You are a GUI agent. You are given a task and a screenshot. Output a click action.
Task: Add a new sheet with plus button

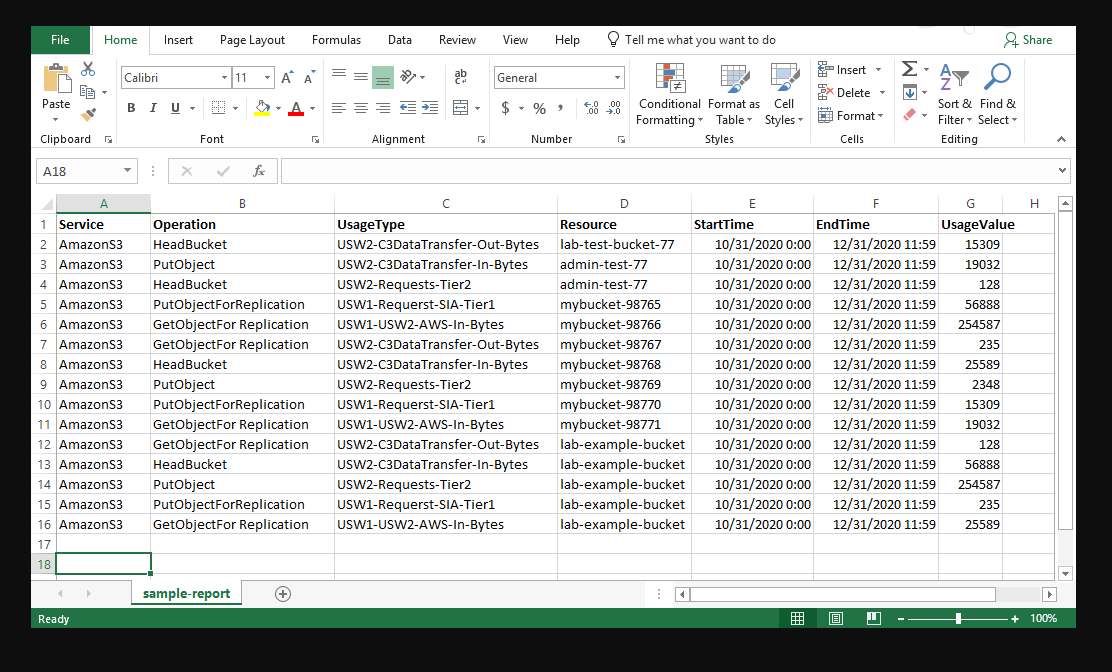283,594
